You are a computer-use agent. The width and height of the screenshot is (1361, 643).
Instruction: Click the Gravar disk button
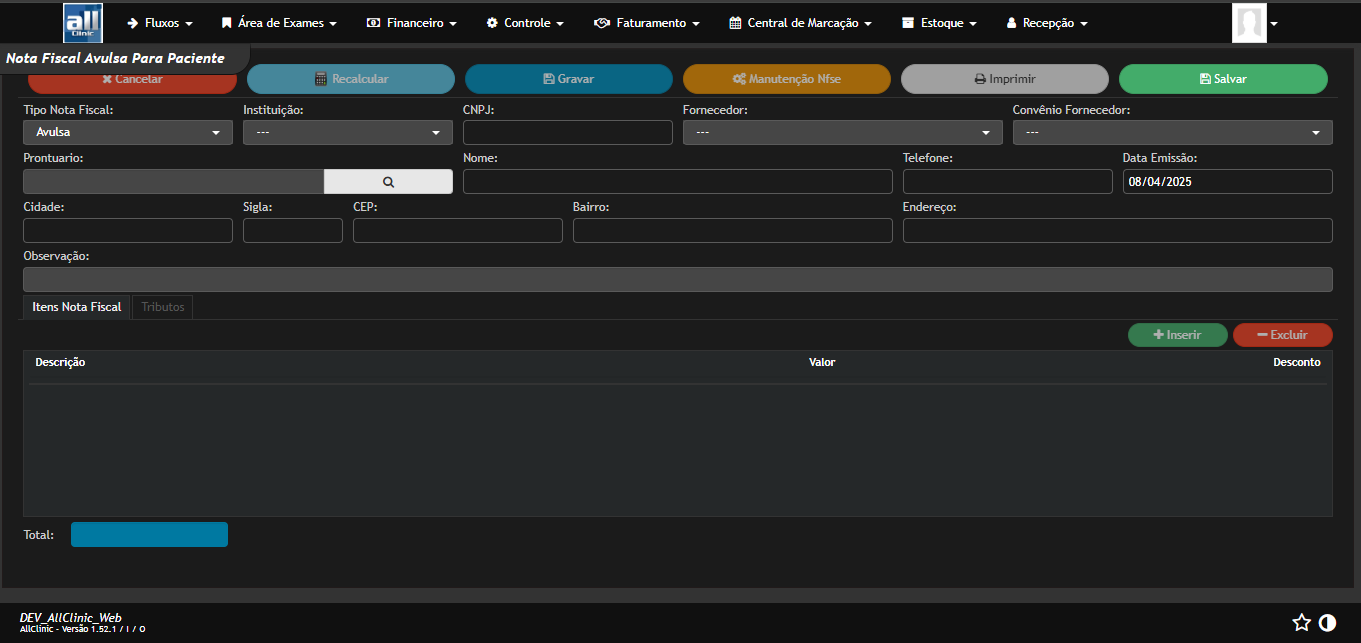[x=568, y=79]
